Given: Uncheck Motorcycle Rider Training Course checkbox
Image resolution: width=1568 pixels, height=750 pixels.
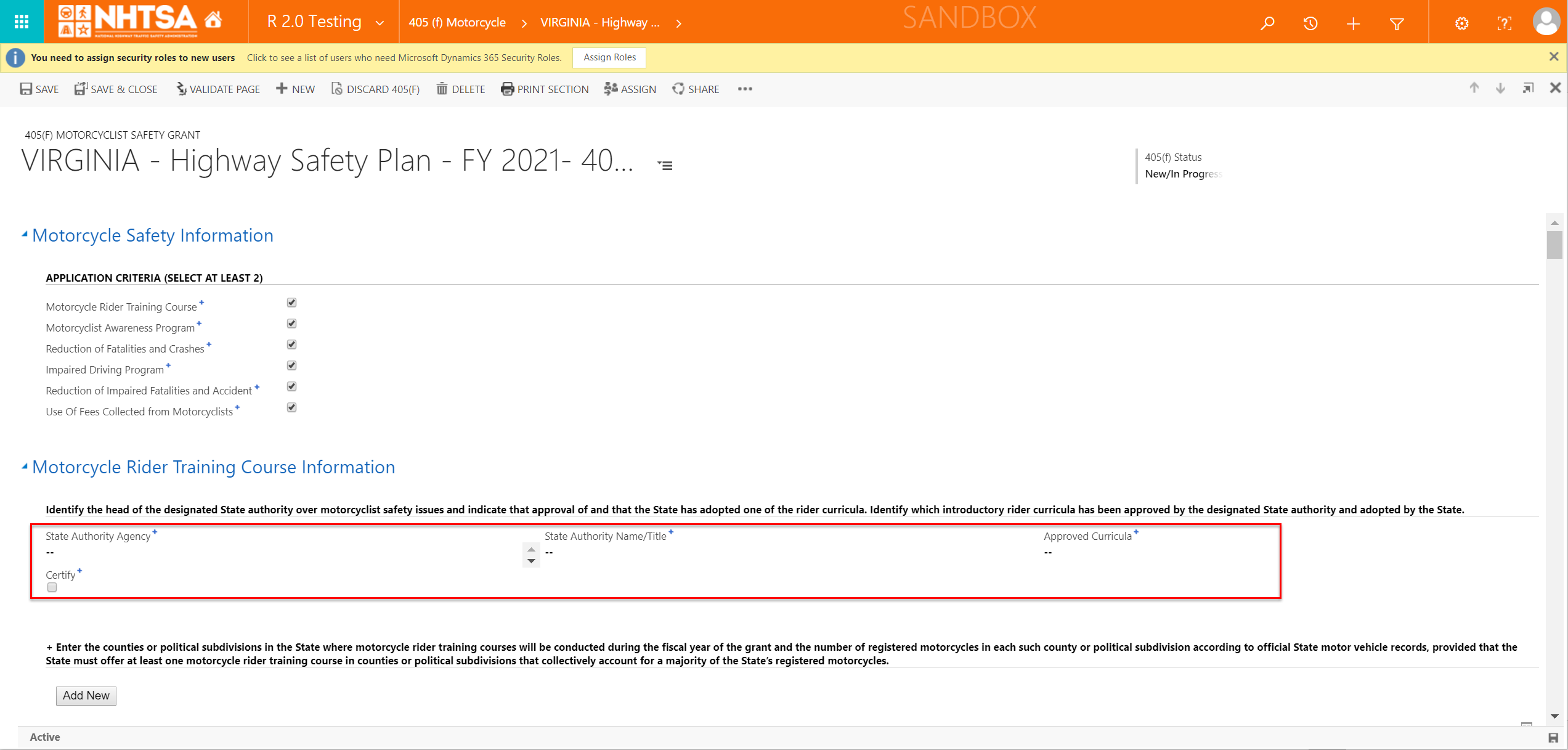Looking at the screenshot, I should coord(291,303).
